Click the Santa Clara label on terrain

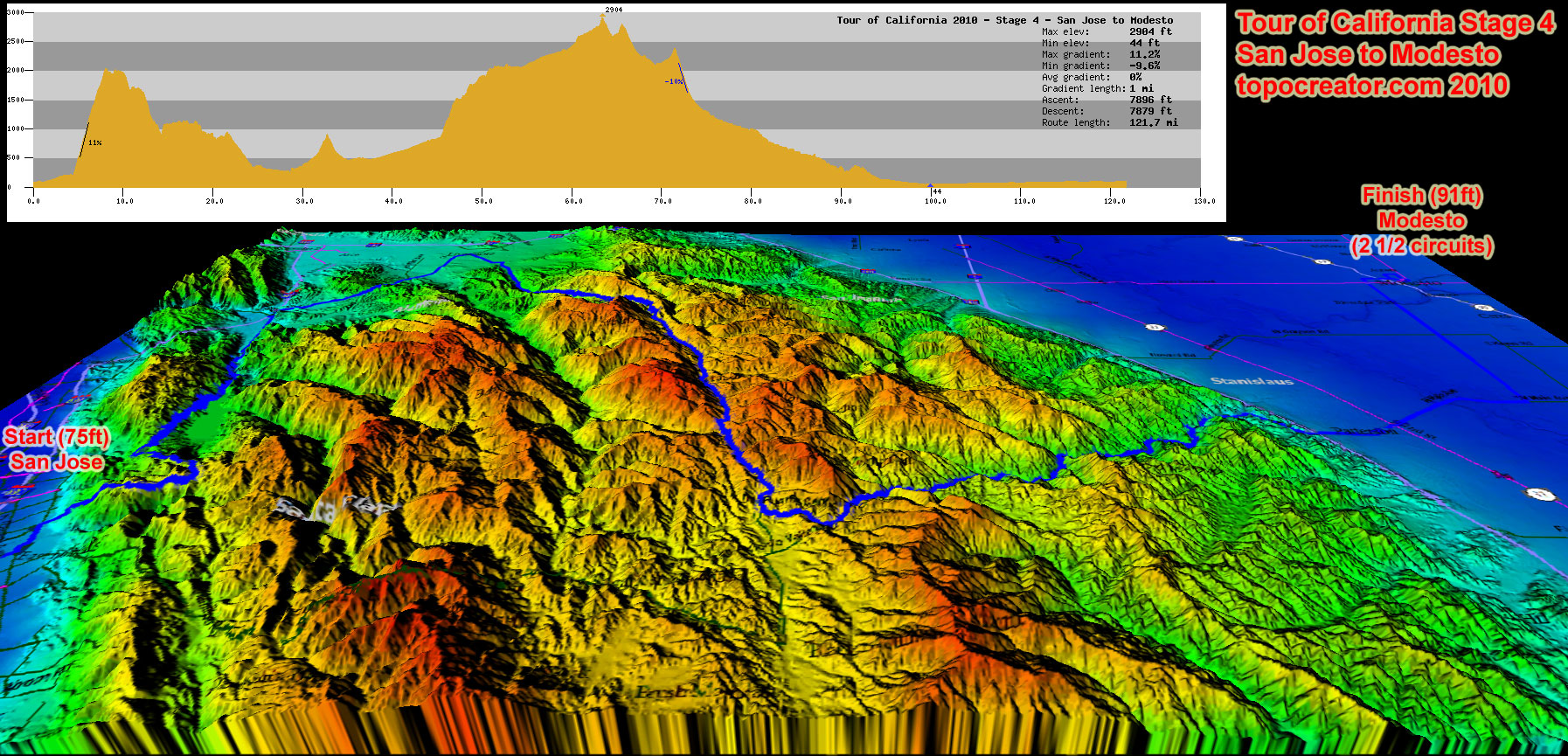(x=336, y=507)
